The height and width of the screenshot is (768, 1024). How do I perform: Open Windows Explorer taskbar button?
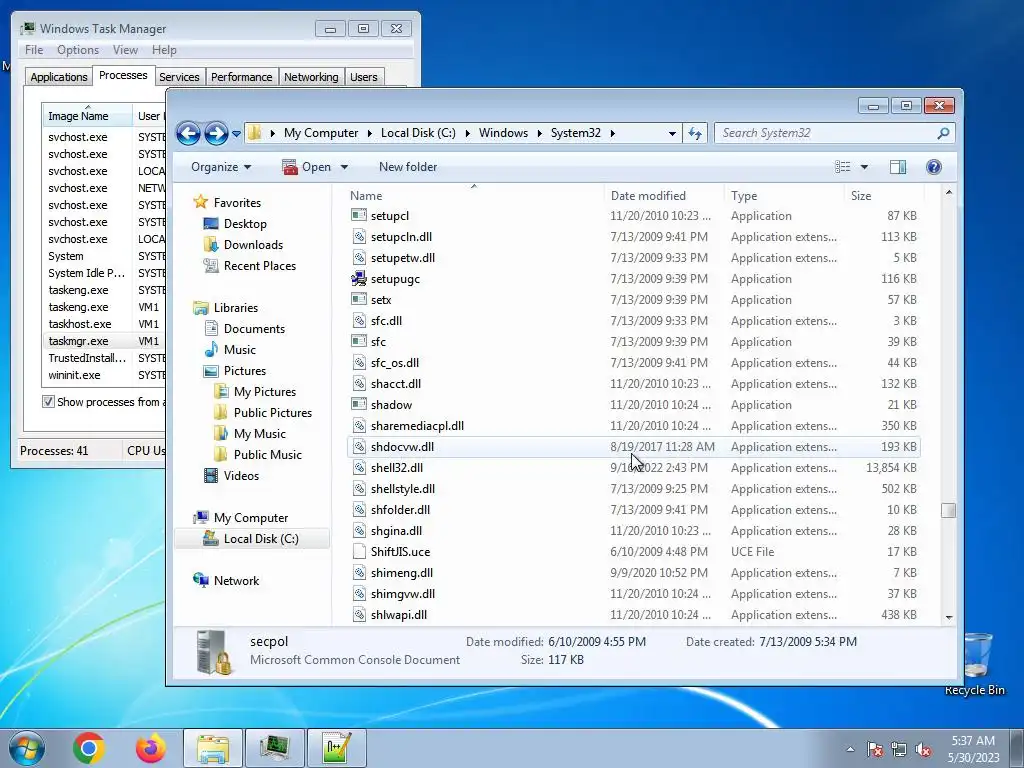point(213,748)
